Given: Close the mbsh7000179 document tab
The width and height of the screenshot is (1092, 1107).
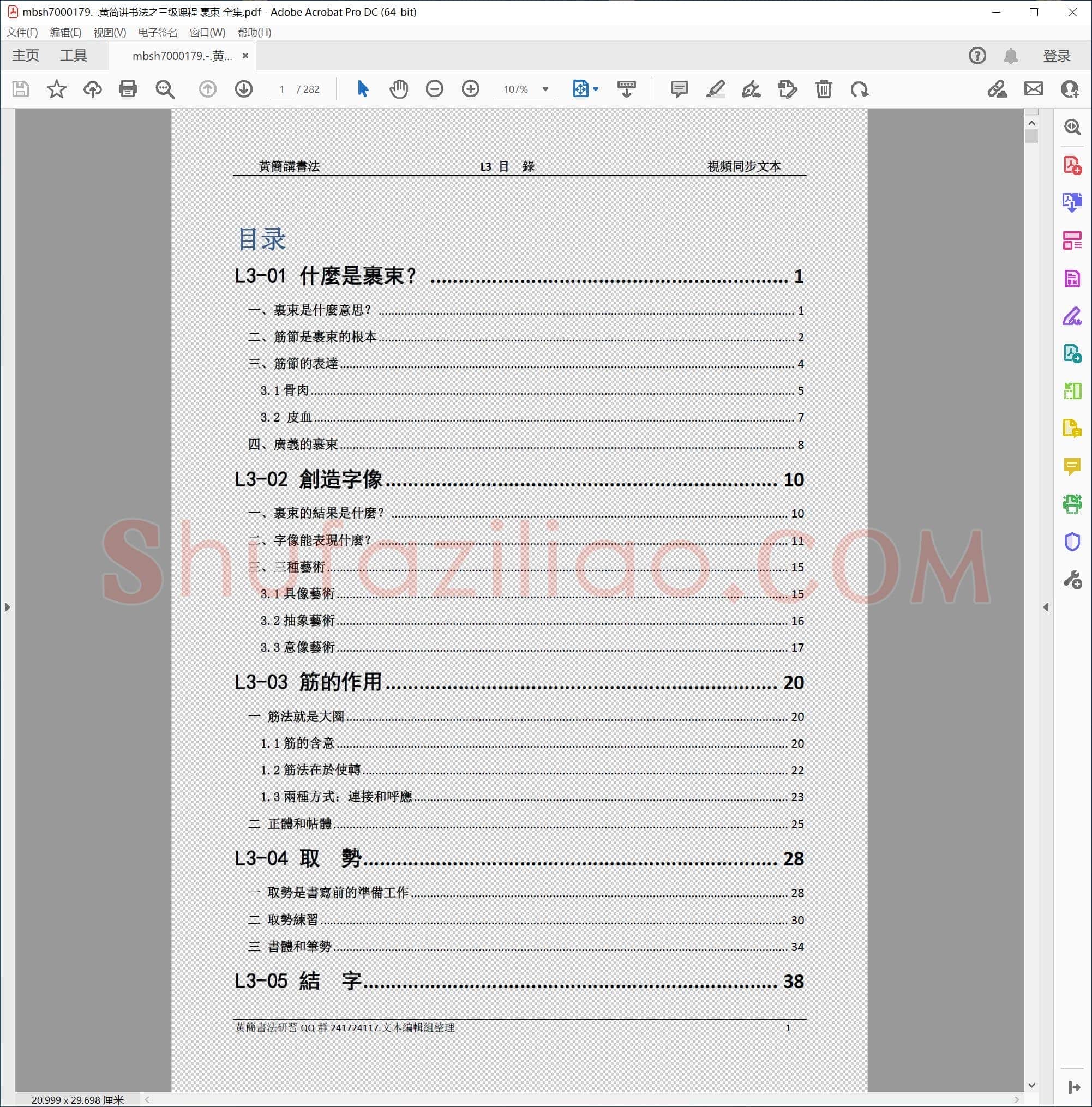Looking at the screenshot, I should [x=245, y=56].
